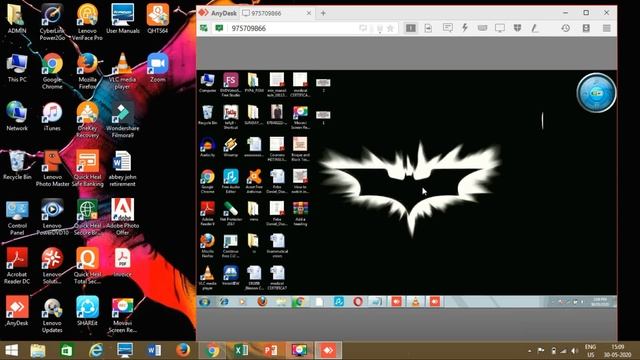The image size is (640, 360).
Task: Open Word from the local taskbar
Action: click(x=154, y=351)
